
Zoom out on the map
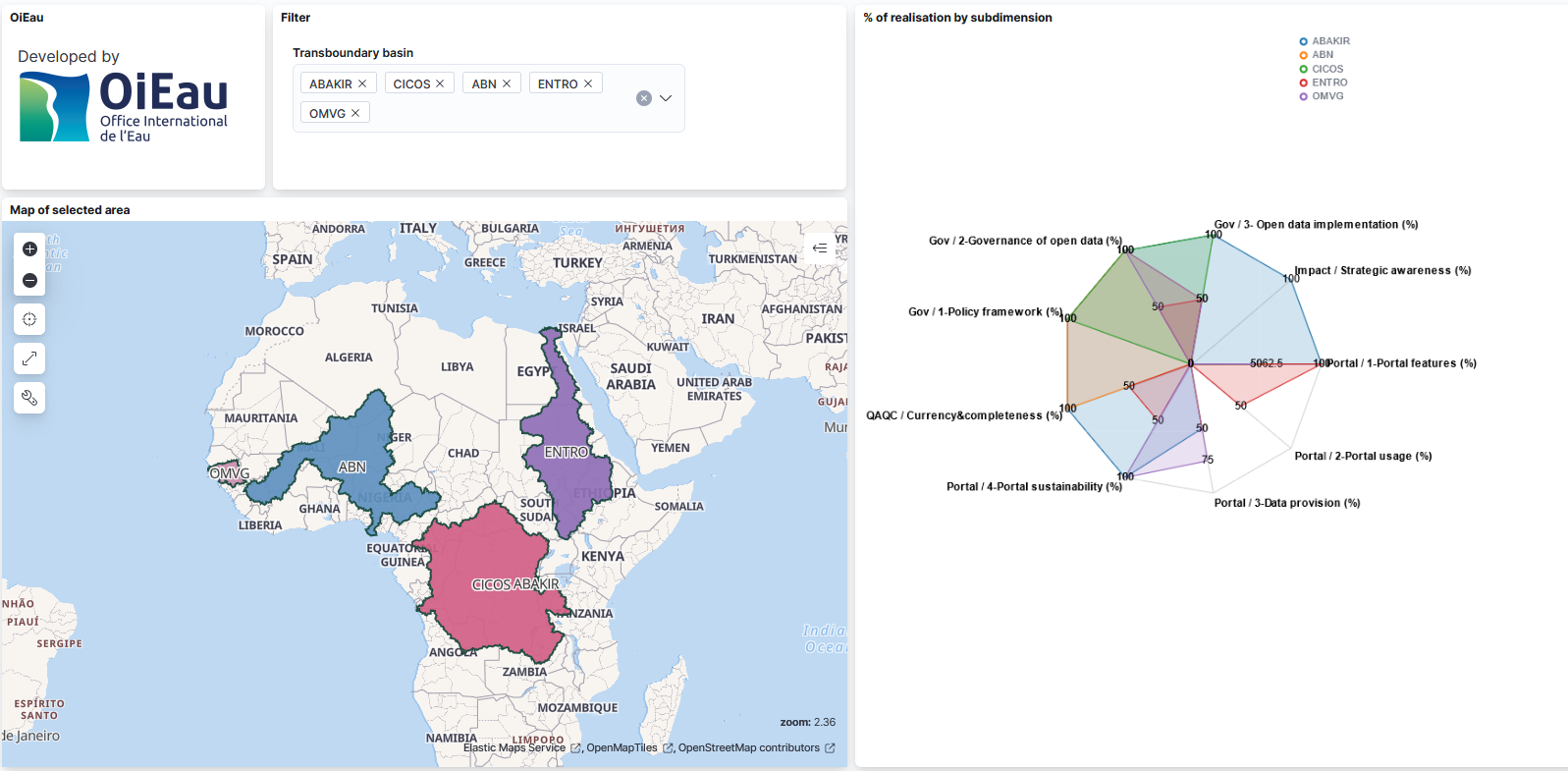pyautogui.click(x=29, y=281)
